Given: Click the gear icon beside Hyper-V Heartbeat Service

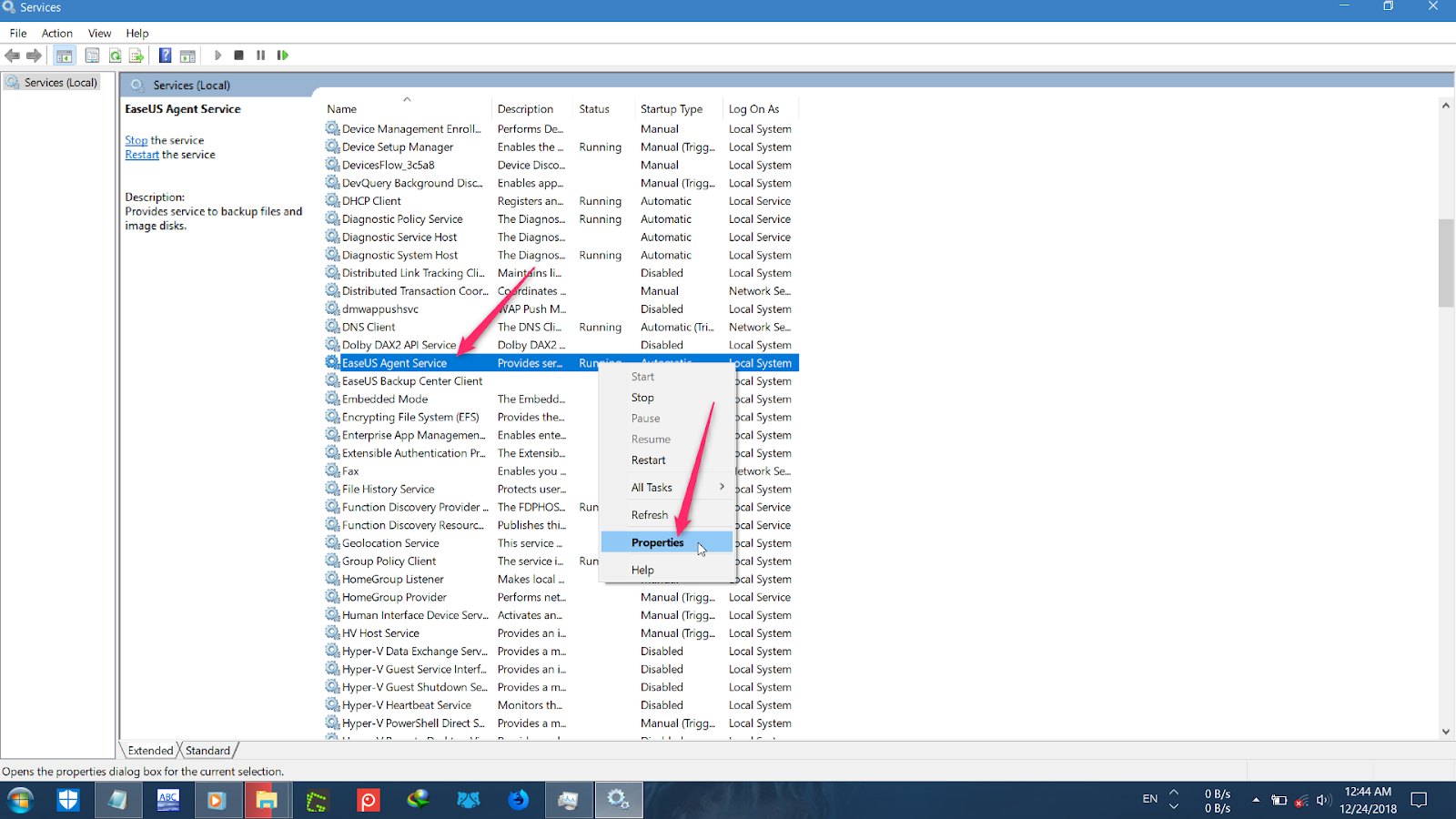Looking at the screenshot, I should tap(333, 705).
